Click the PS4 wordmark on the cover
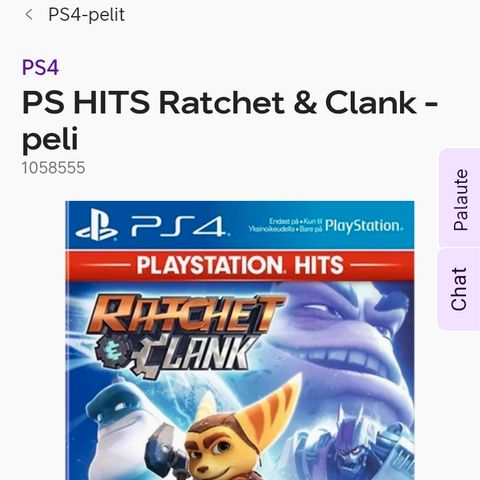Image resolution: width=480 pixels, height=480 pixels. point(180,226)
